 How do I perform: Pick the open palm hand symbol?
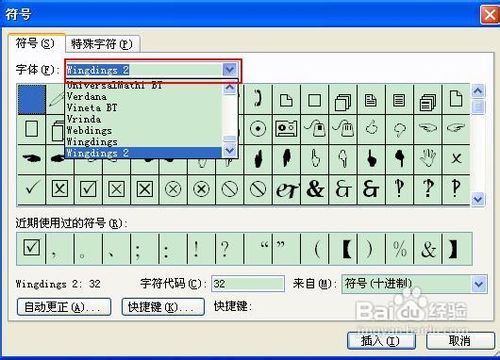point(428,158)
